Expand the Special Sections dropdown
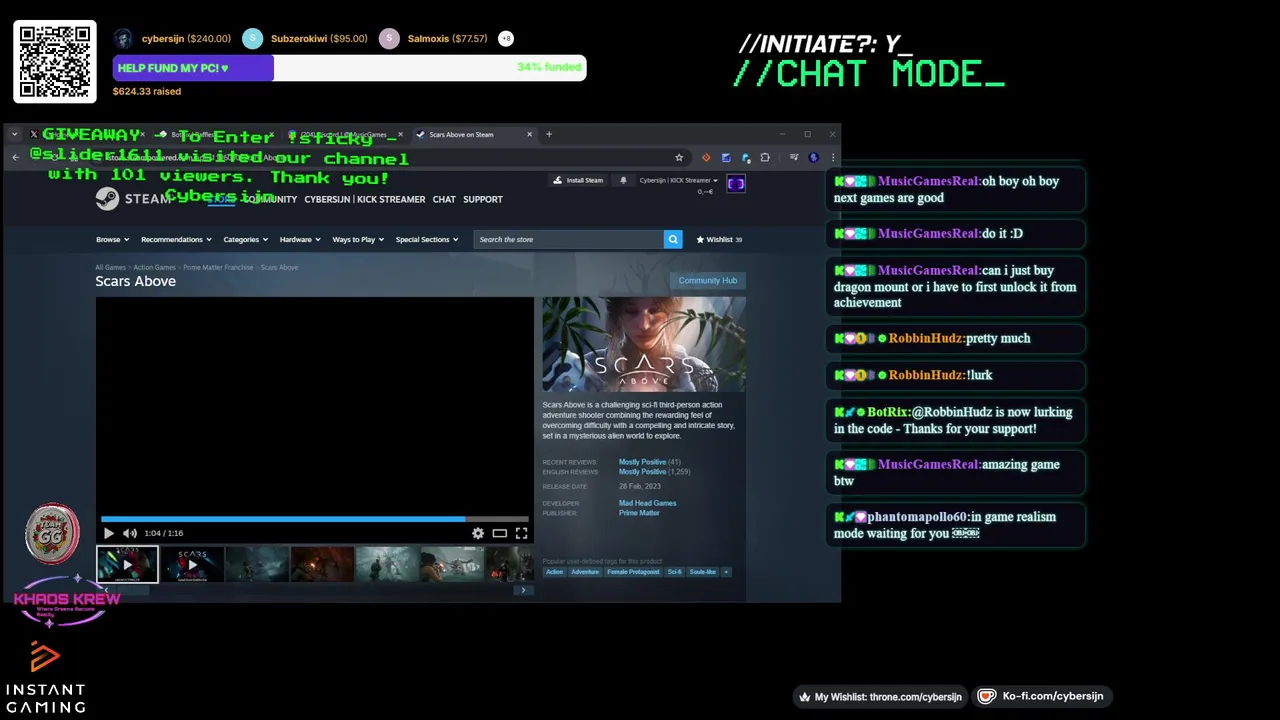This screenshot has height=720, width=1280. click(426, 239)
